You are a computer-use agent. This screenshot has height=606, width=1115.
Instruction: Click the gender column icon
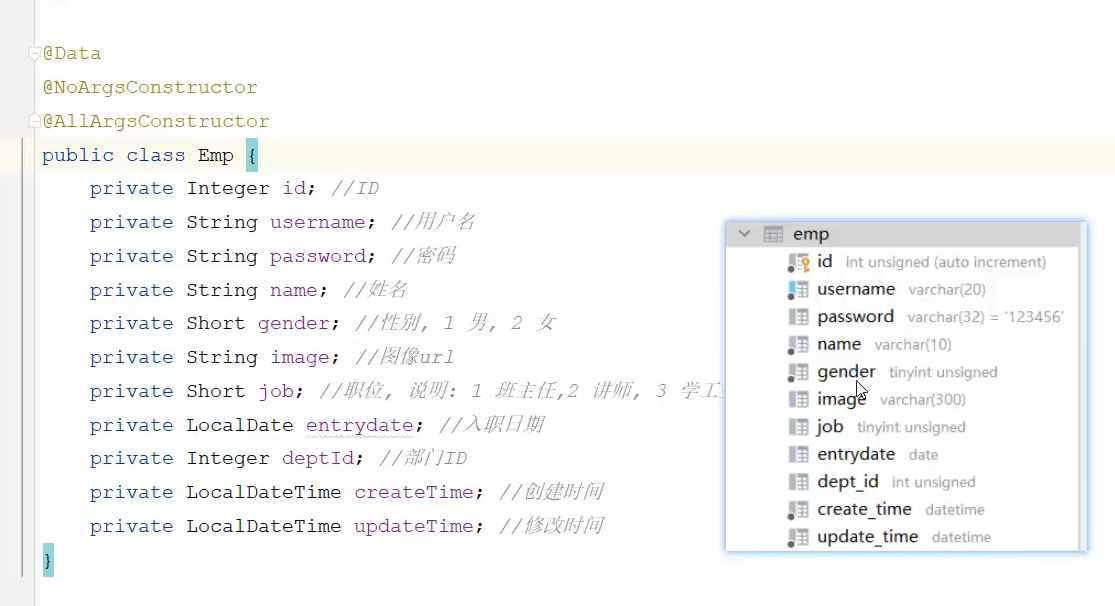point(798,372)
